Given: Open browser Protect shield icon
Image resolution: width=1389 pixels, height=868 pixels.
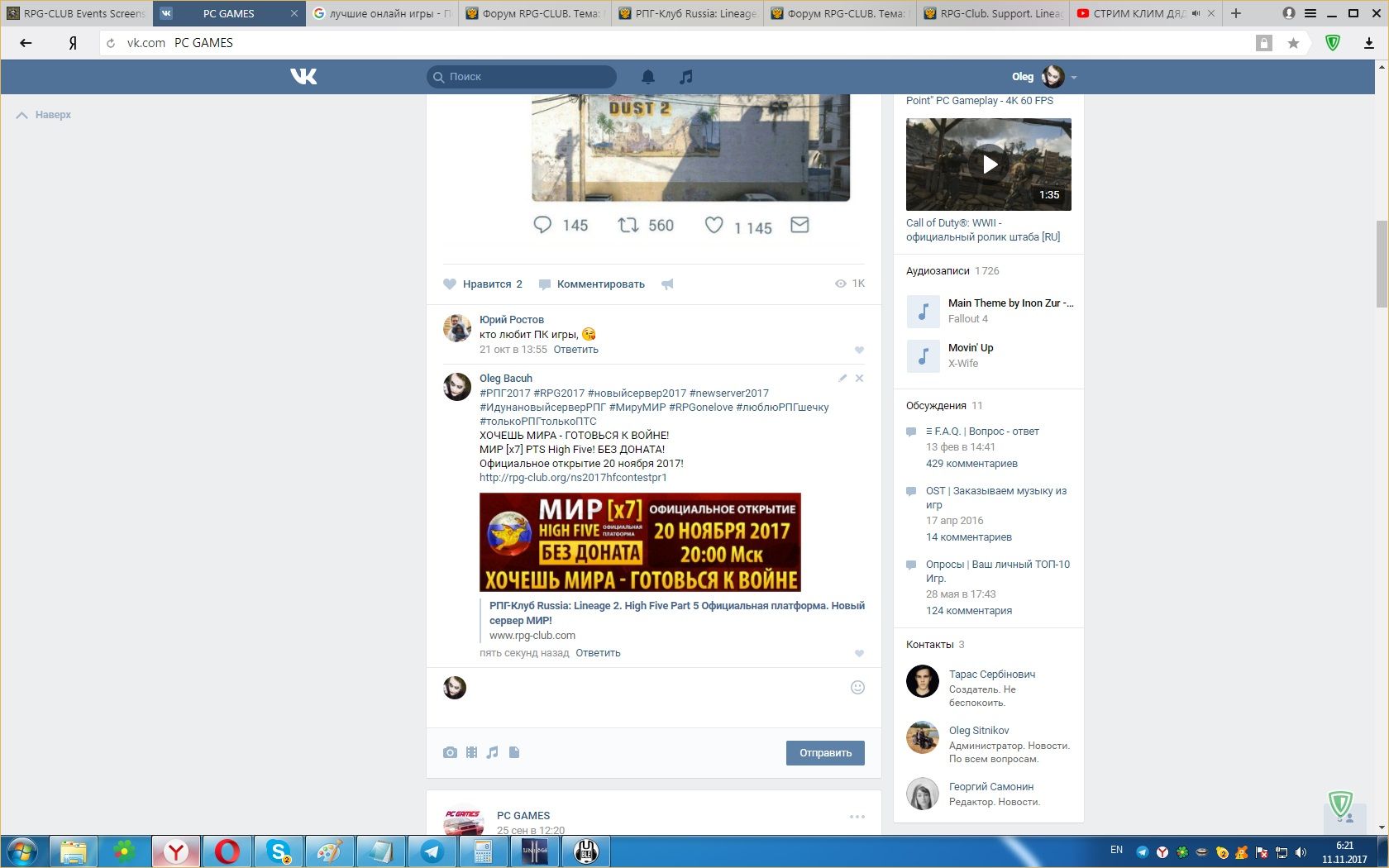Looking at the screenshot, I should pos(1333,43).
